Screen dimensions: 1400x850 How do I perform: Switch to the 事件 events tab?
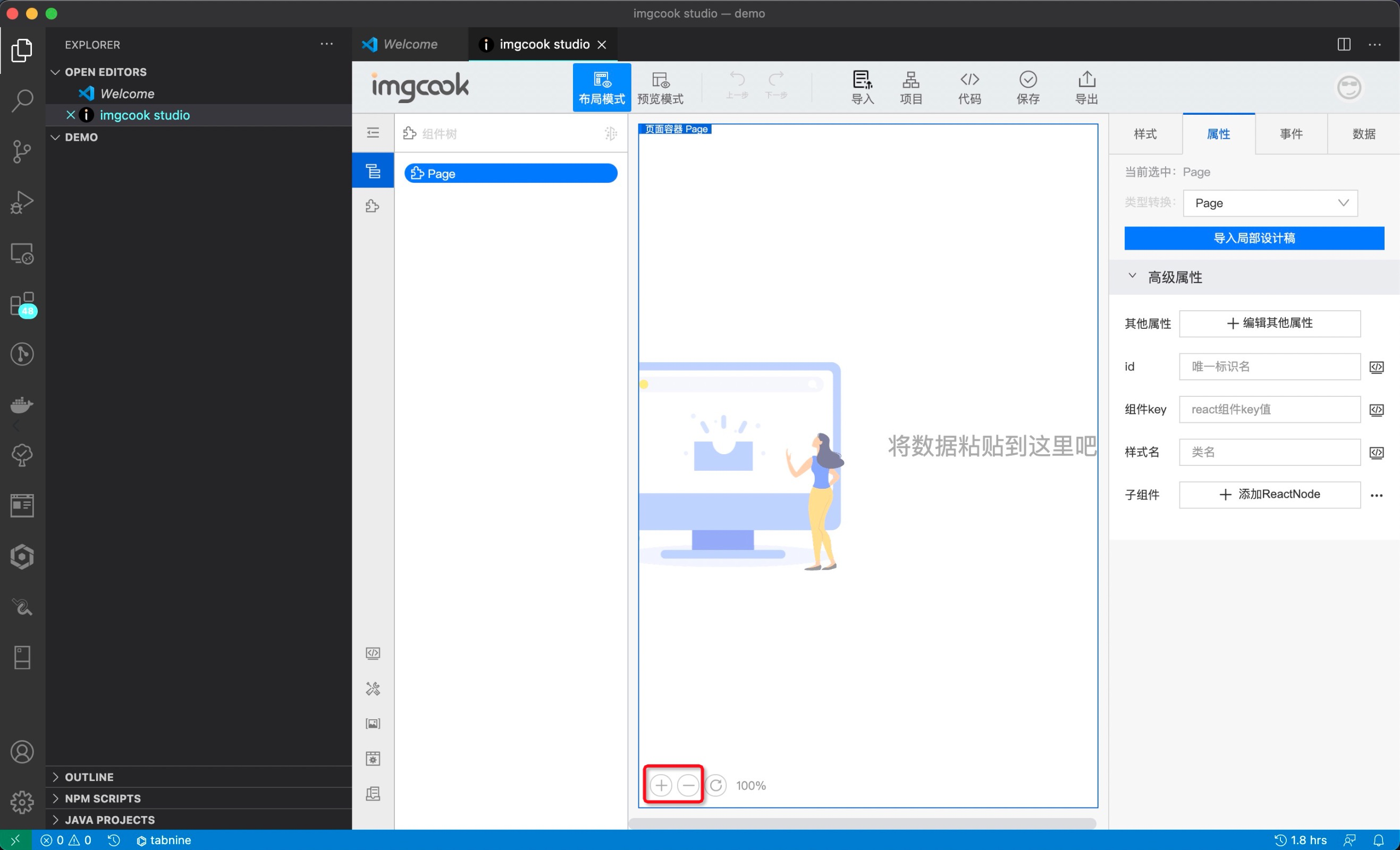pos(1291,134)
